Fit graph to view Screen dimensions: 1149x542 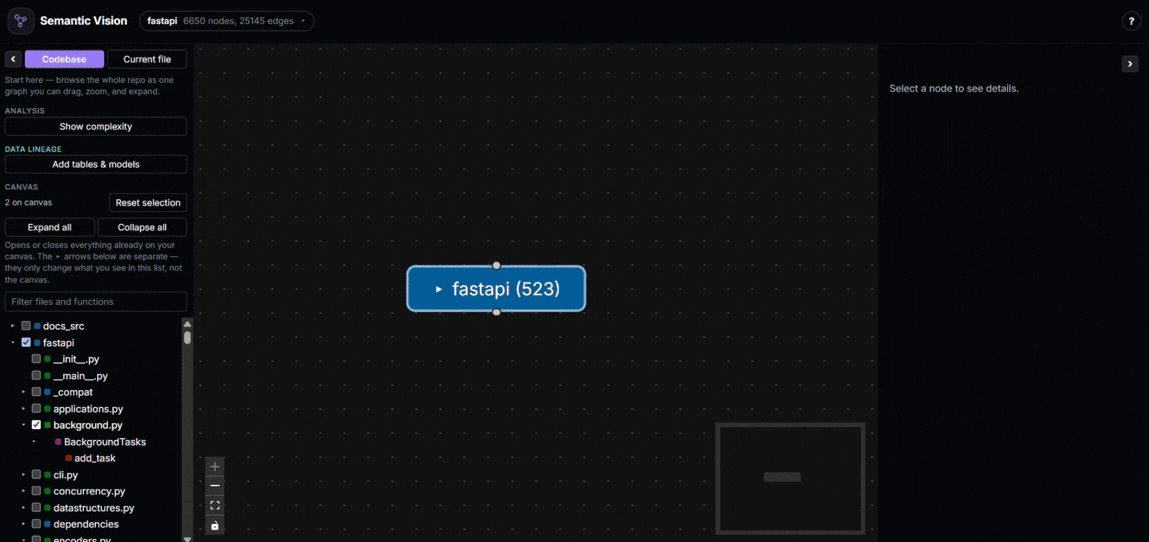(x=215, y=505)
